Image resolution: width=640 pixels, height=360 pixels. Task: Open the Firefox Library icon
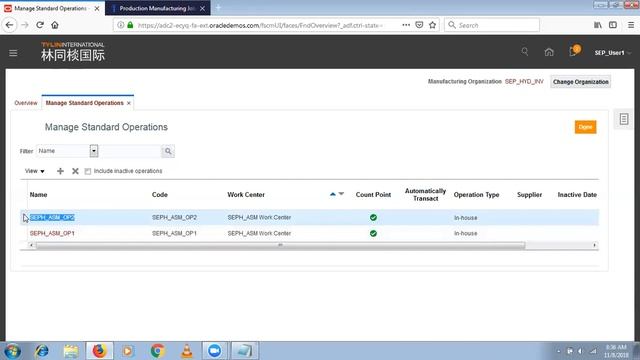(x=598, y=25)
